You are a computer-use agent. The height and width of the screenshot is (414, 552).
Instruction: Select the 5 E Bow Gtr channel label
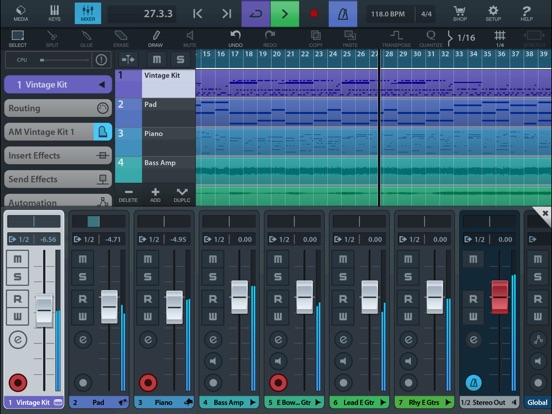click(294, 402)
